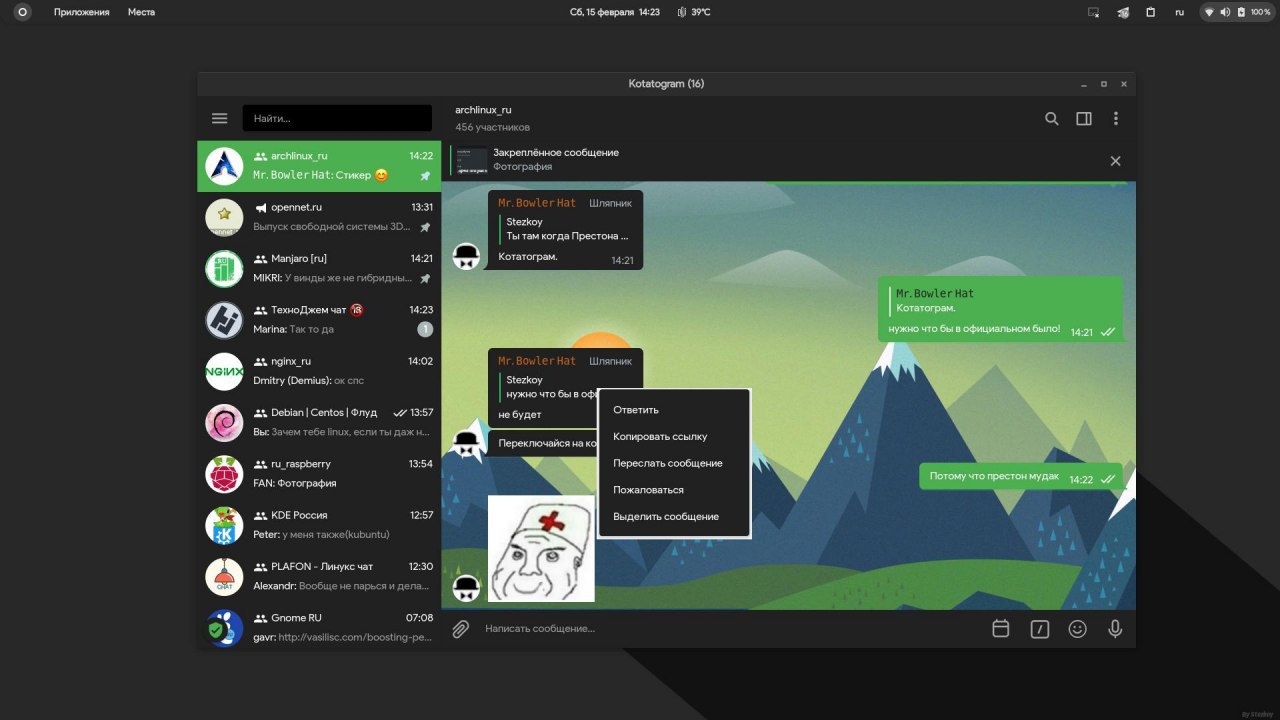
Task: Open Gnome RU group avatar
Action: pyautogui.click(x=224, y=628)
